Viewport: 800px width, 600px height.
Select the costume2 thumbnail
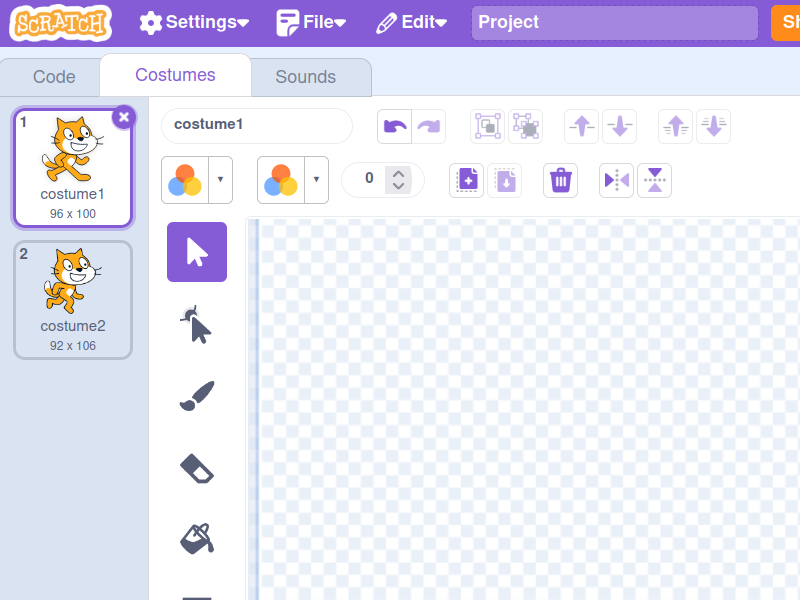click(72, 300)
